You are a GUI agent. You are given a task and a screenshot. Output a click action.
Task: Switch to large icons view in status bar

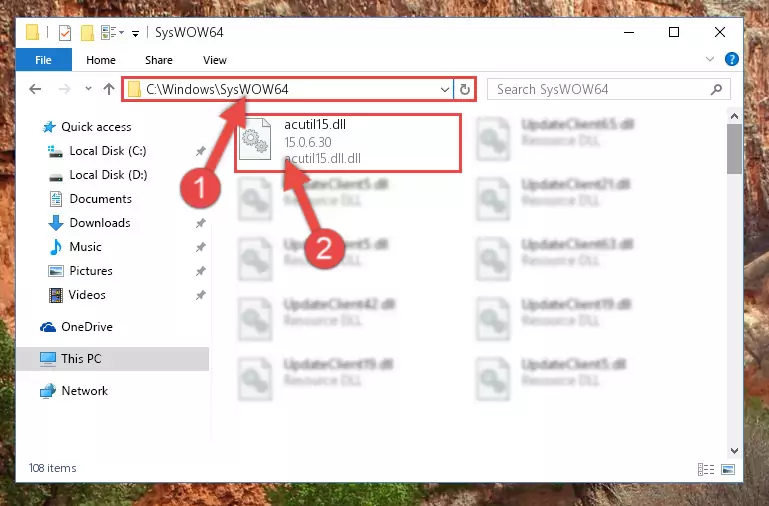pyautogui.click(x=728, y=469)
